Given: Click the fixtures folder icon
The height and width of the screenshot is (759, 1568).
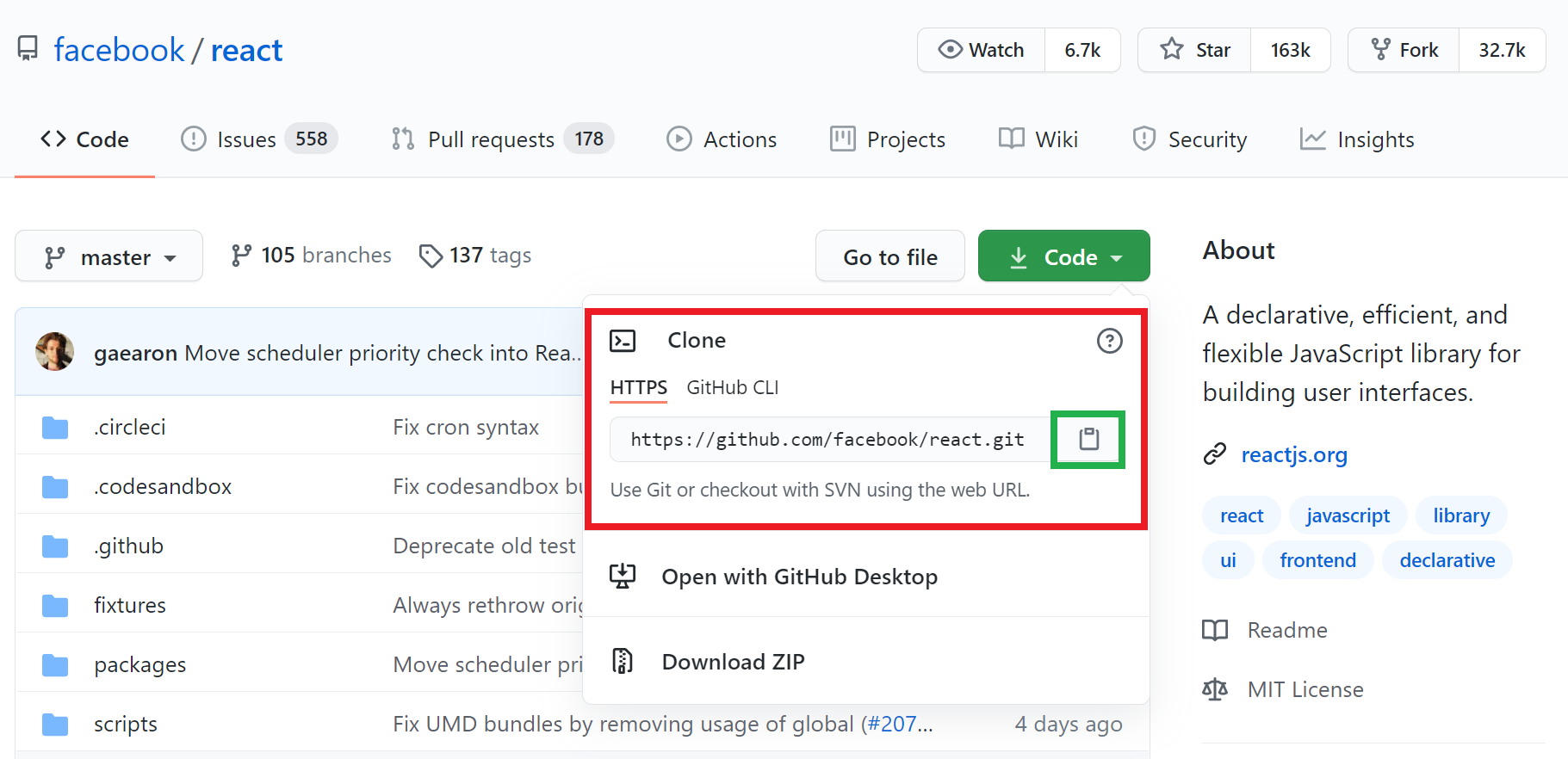Looking at the screenshot, I should (x=55, y=605).
